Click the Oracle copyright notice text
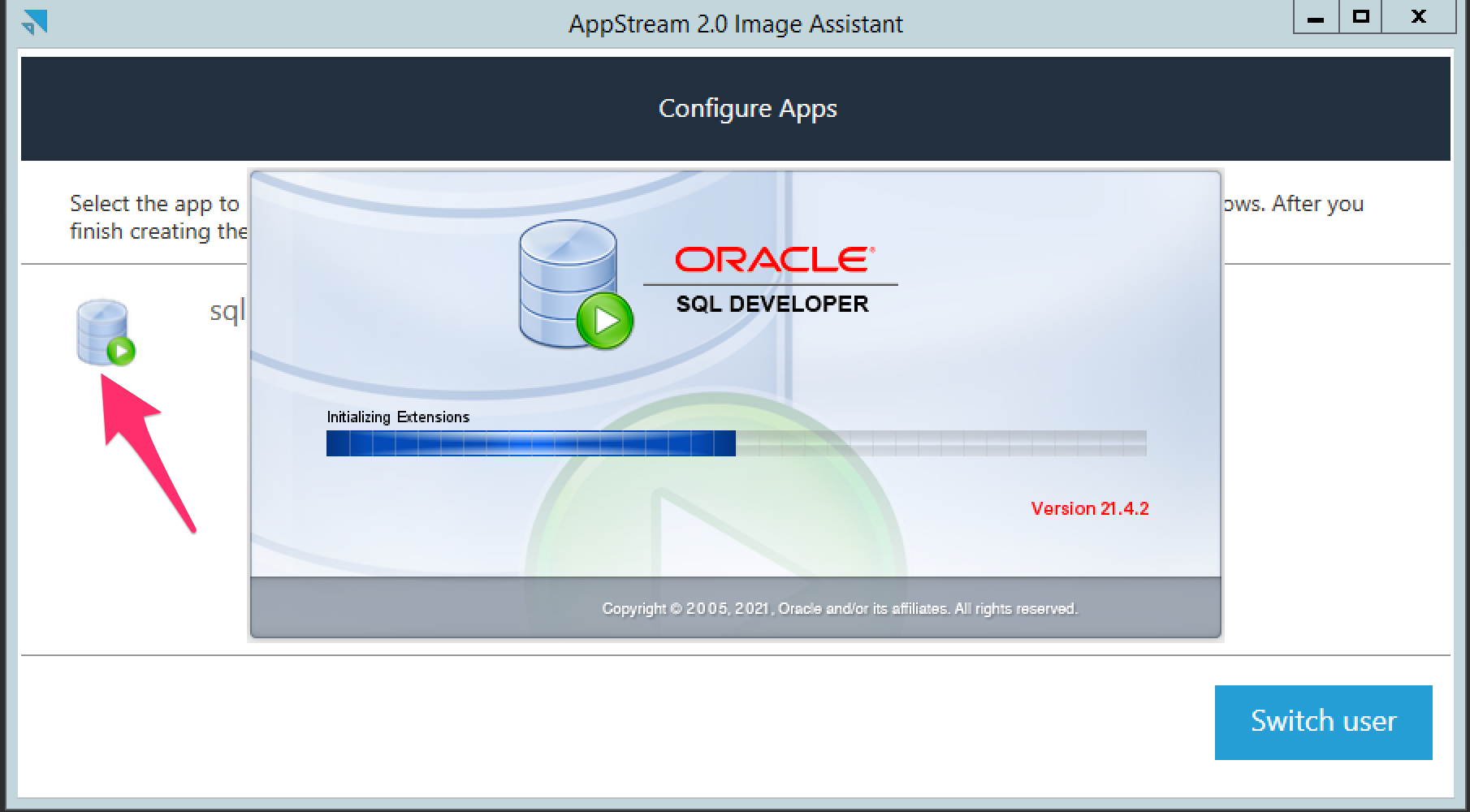 (x=840, y=608)
